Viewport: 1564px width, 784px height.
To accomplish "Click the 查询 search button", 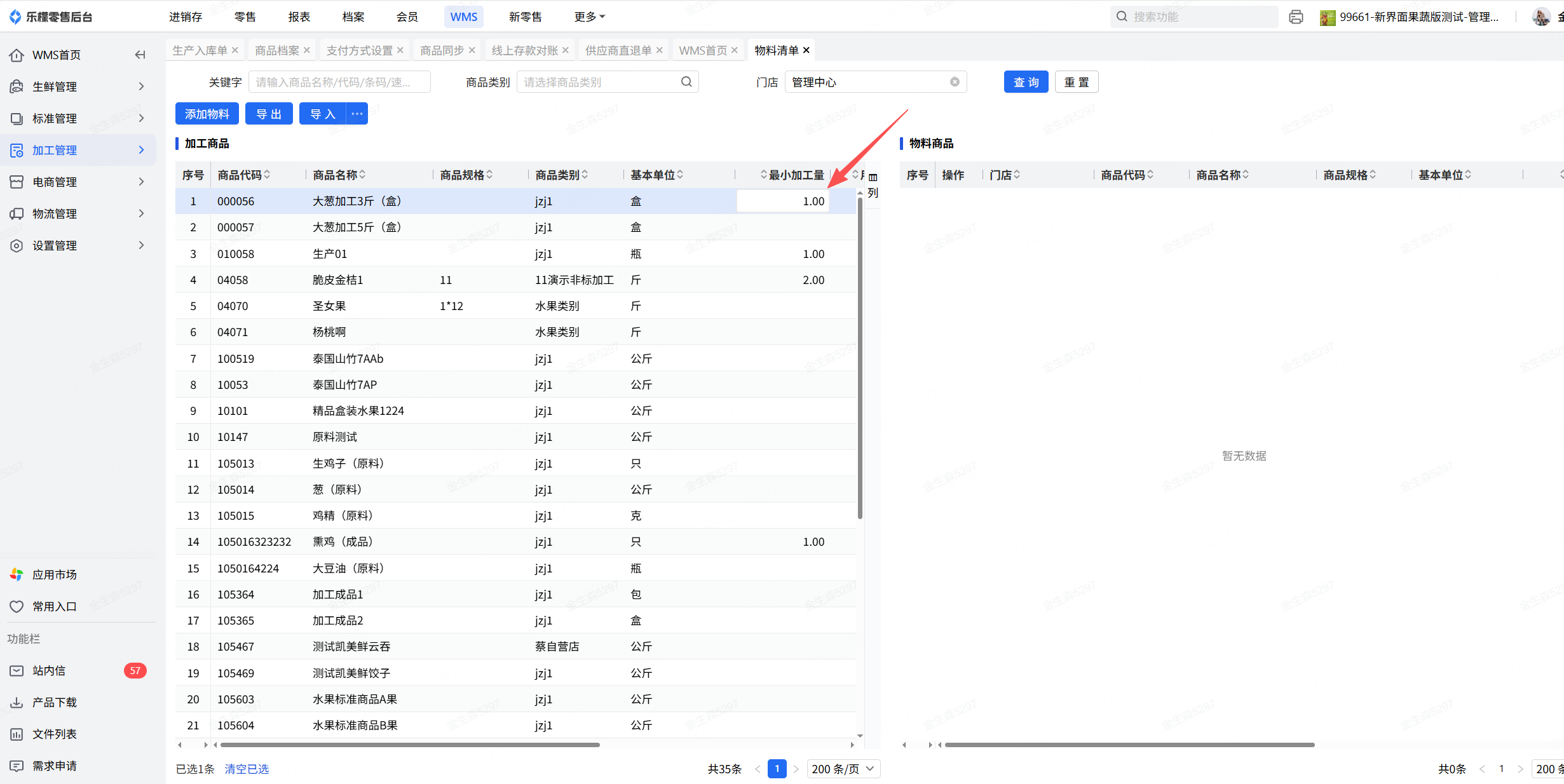I will (x=1026, y=82).
